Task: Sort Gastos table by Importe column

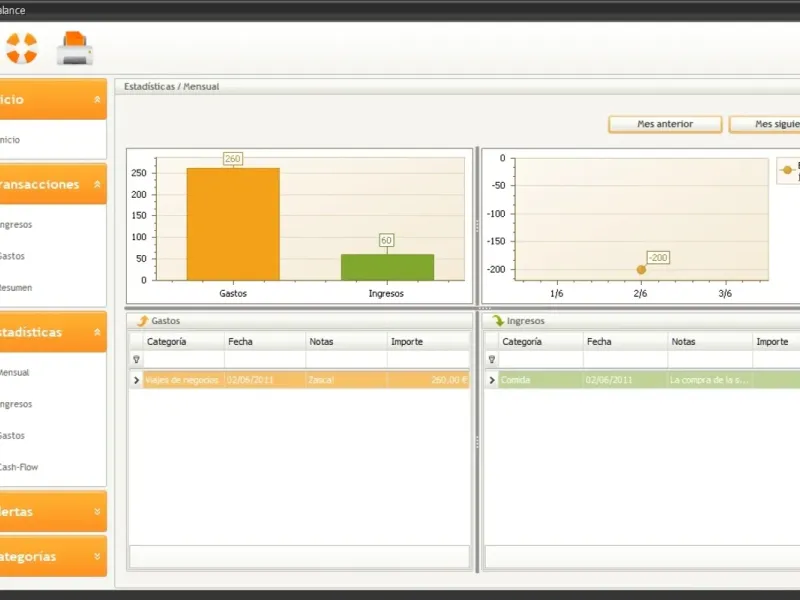Action: click(429, 341)
